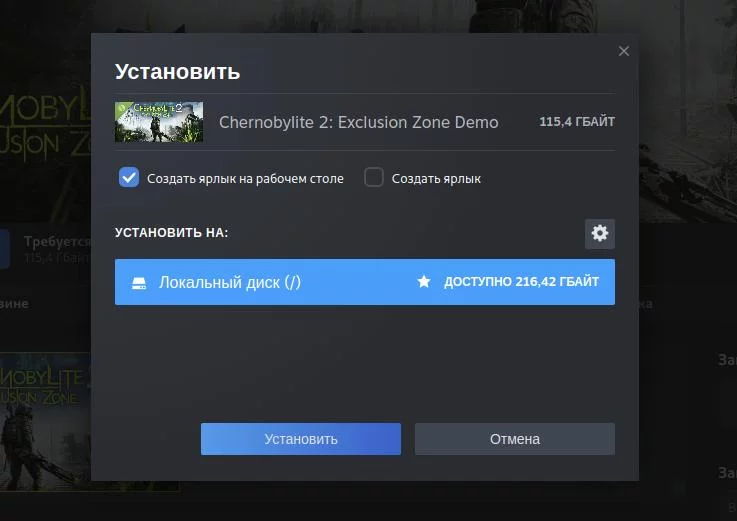The width and height of the screenshot is (737, 521).
Task: Click the blue Установить button
Action: [x=301, y=439]
